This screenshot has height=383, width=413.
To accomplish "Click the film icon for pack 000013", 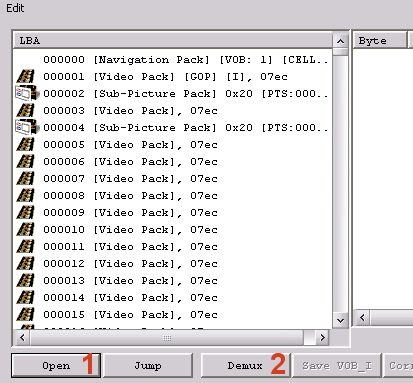I will click(26, 281).
